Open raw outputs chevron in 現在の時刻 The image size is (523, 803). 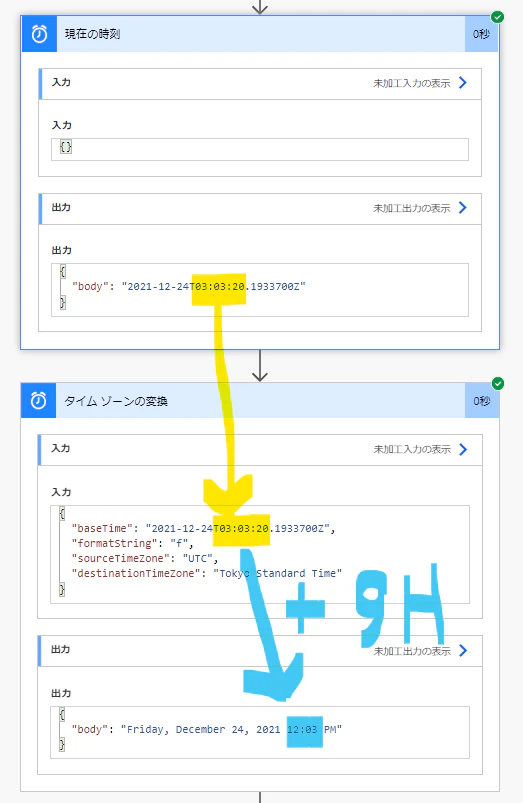click(x=463, y=207)
